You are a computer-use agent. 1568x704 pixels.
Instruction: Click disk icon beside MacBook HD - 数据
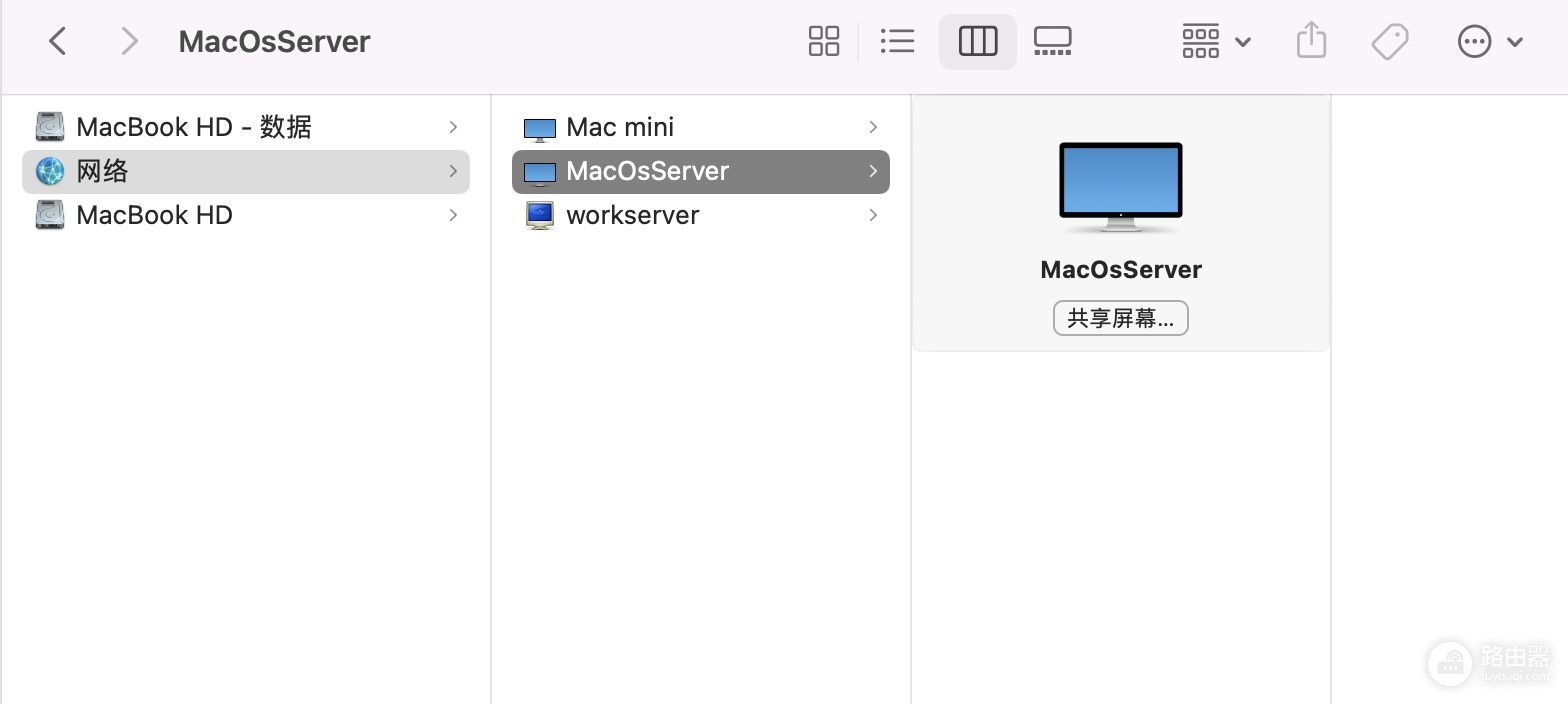point(50,127)
